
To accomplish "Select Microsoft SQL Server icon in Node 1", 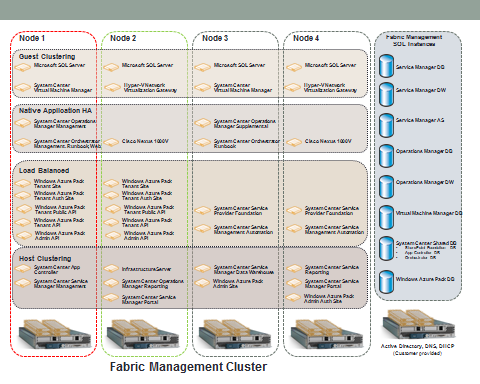I will [23, 67].
